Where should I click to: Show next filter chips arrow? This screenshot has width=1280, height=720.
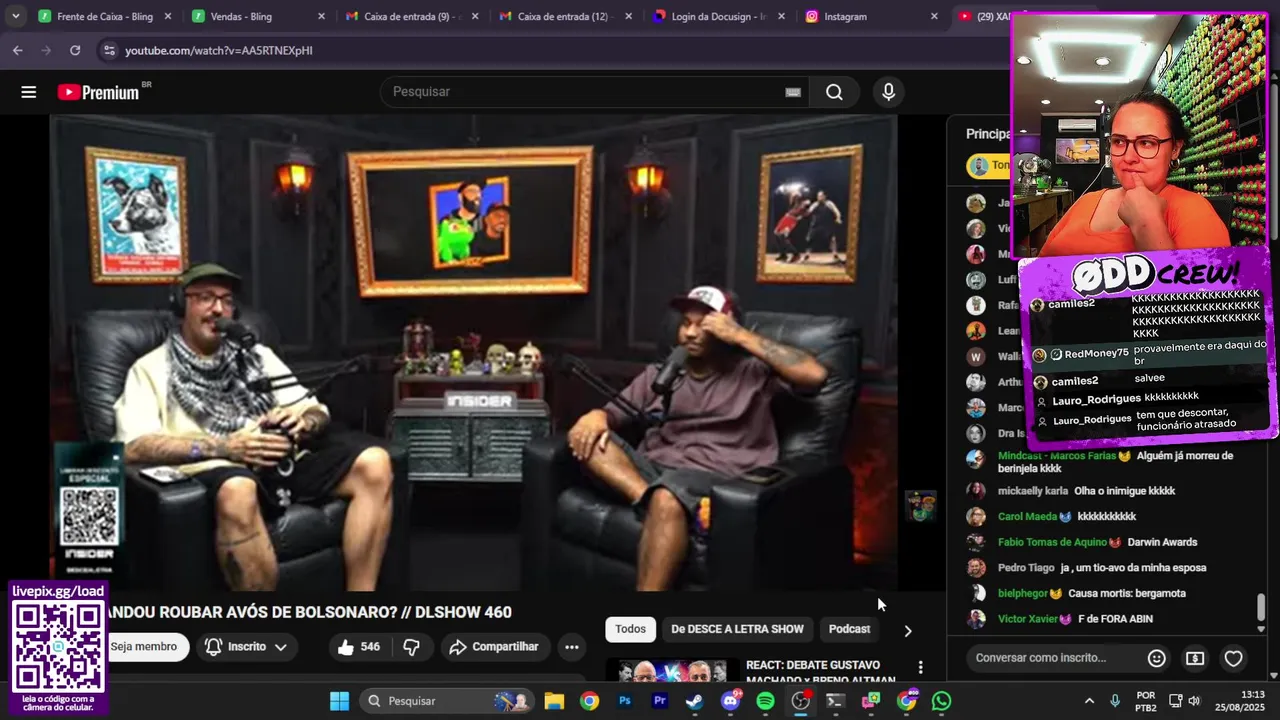click(907, 630)
